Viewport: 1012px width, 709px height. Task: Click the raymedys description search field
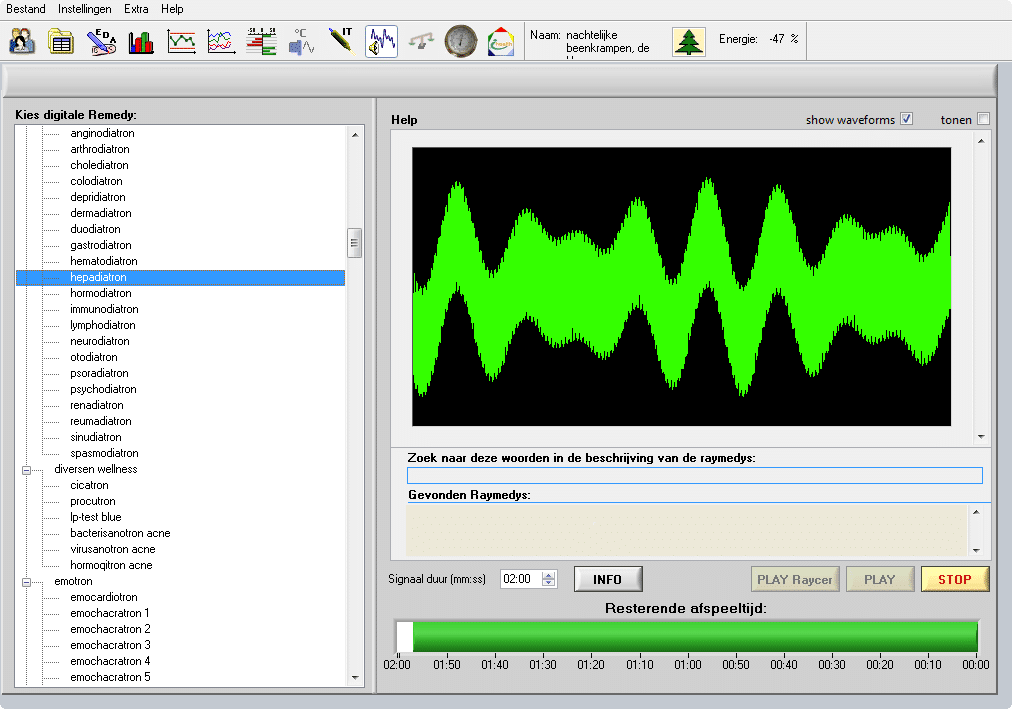tap(694, 476)
